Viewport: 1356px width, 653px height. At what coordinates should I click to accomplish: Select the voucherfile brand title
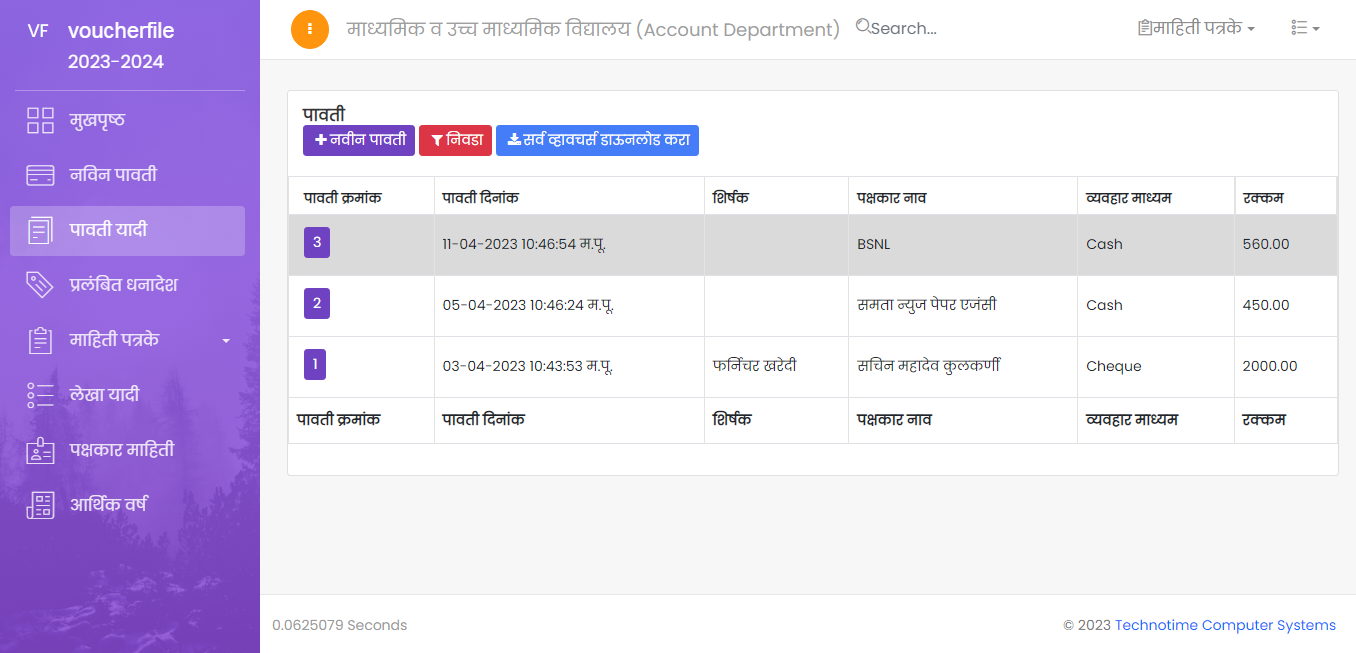pyautogui.click(x=121, y=31)
